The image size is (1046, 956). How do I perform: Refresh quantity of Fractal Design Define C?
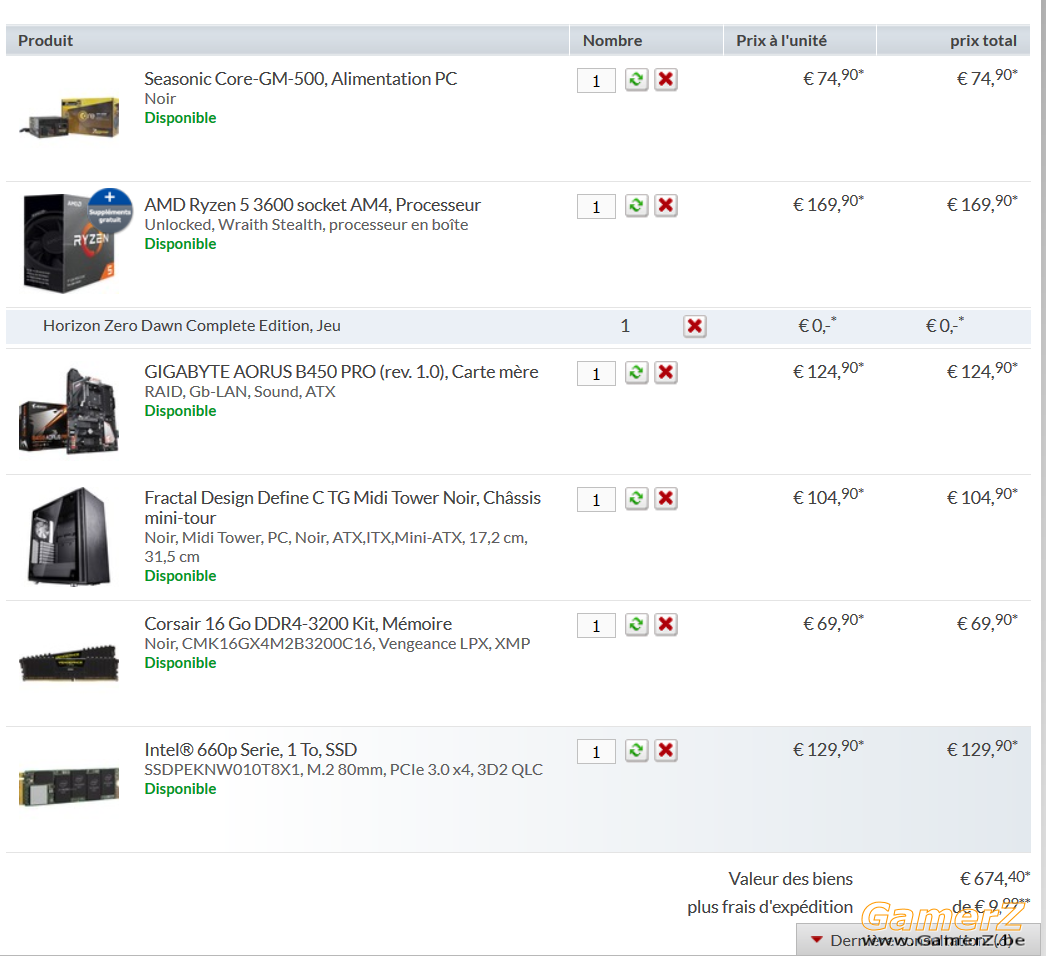pyautogui.click(x=636, y=498)
